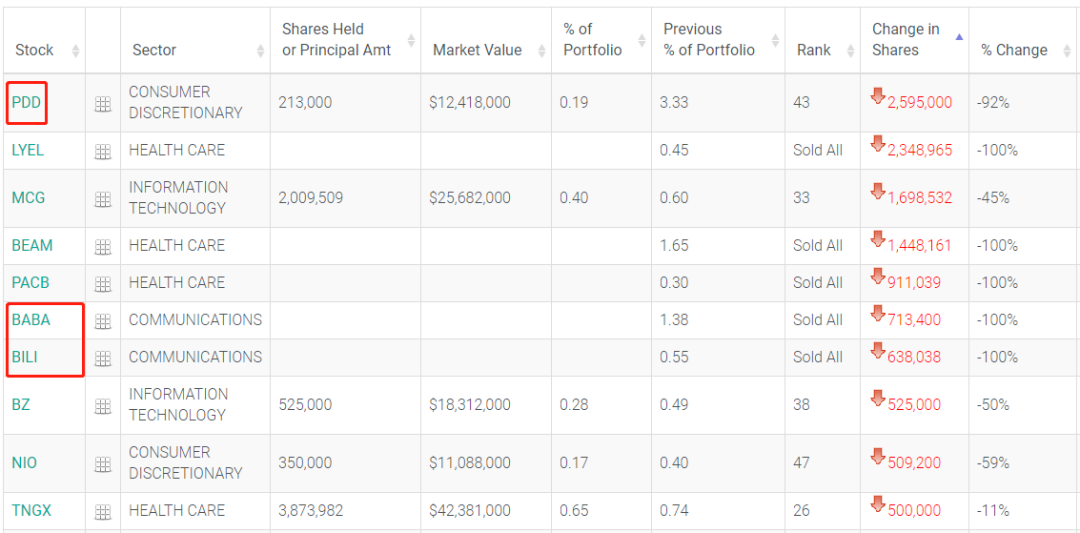The image size is (1080, 533).
Task: Open the PACB stock link
Action: pos(32,283)
